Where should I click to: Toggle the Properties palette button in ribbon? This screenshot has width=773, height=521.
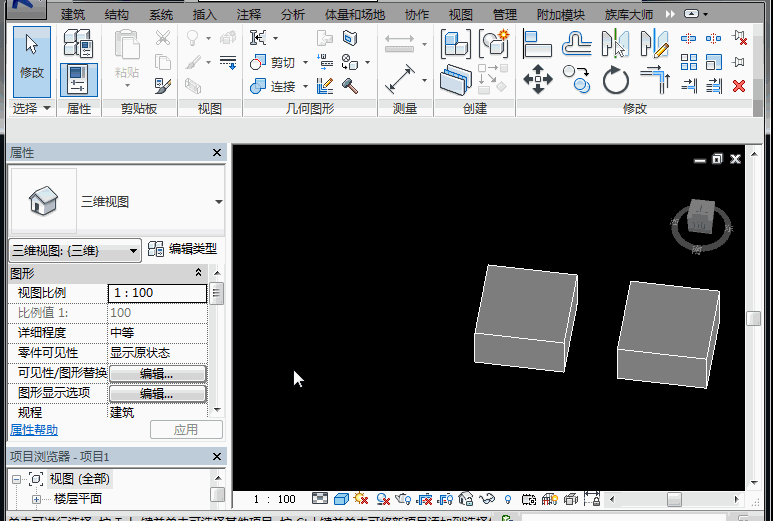(78, 79)
